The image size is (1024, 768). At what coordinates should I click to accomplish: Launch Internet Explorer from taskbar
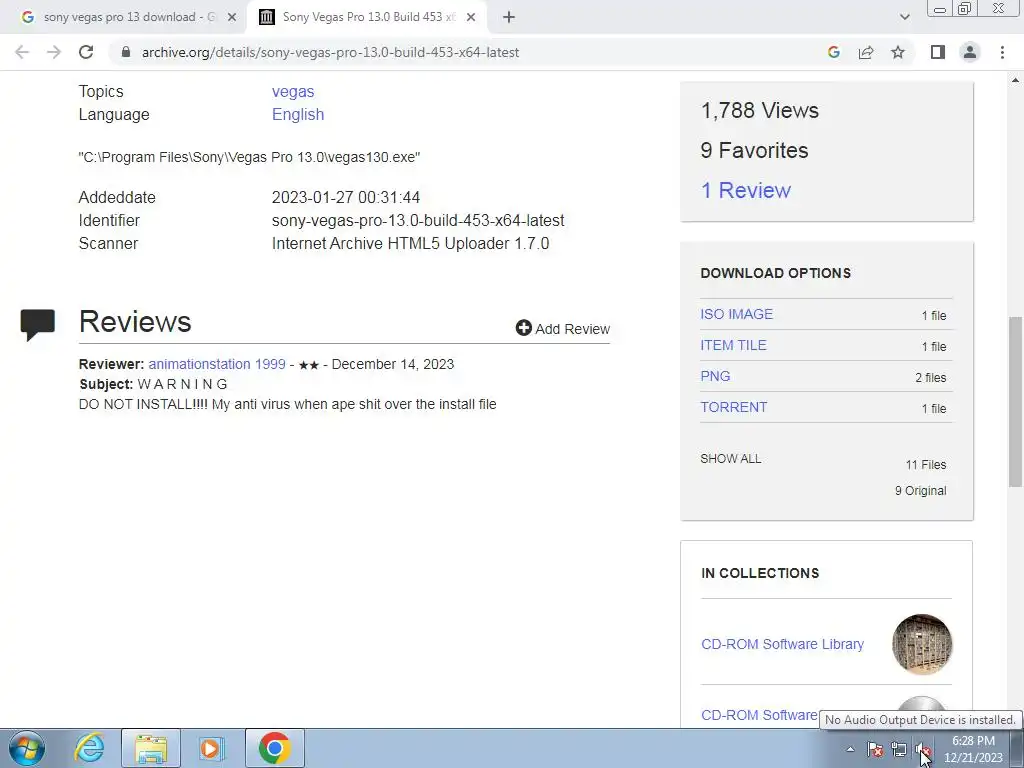[89, 748]
